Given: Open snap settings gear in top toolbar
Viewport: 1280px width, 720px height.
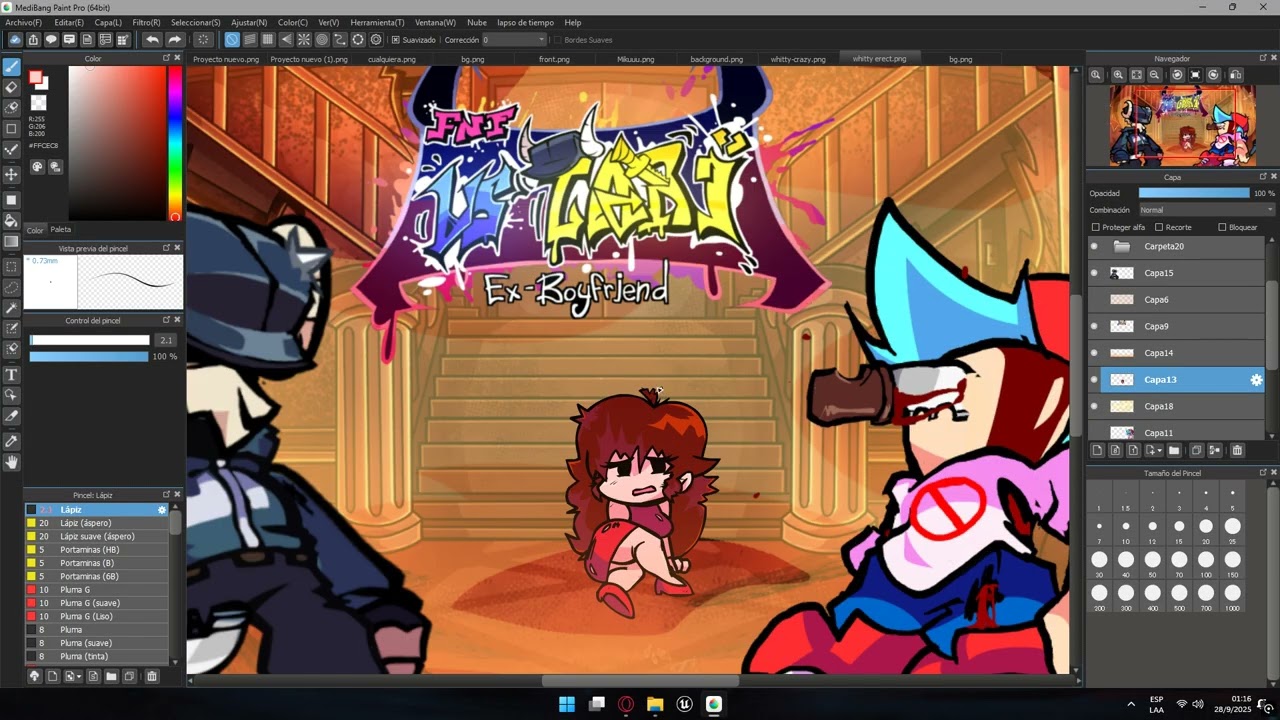Looking at the screenshot, I should click(376, 40).
